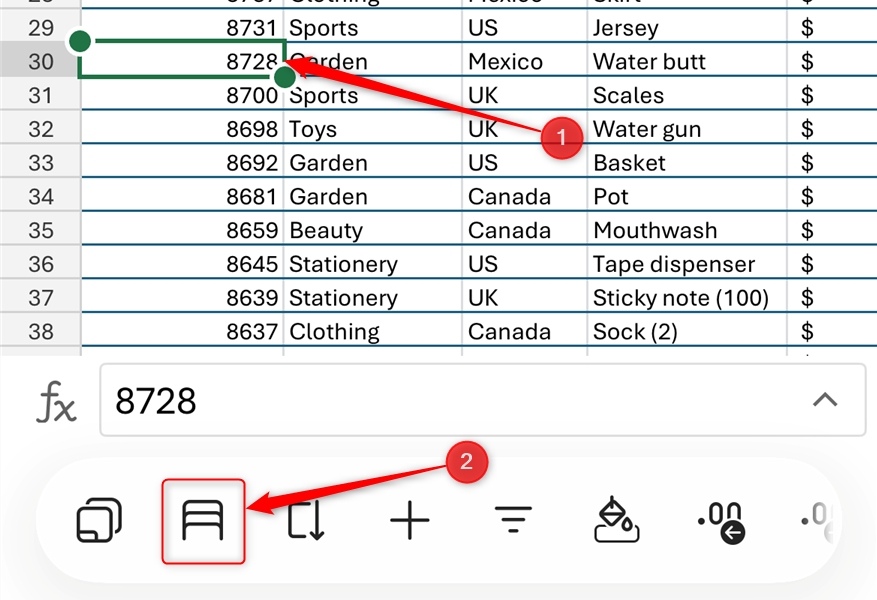This screenshot has width=877, height=600.
Task: Select cell containing 8700
Action: click(182, 95)
